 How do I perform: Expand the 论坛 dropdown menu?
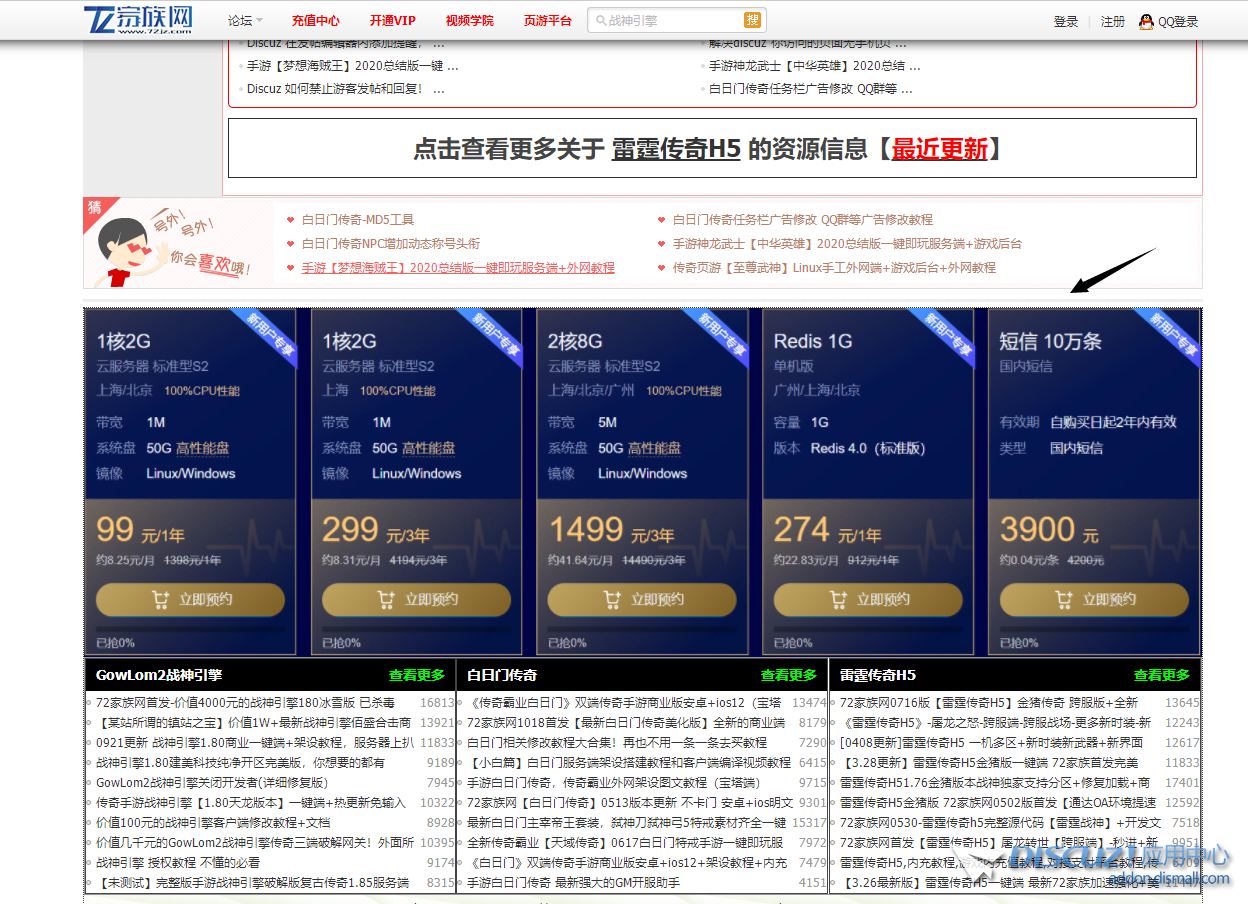(x=245, y=21)
